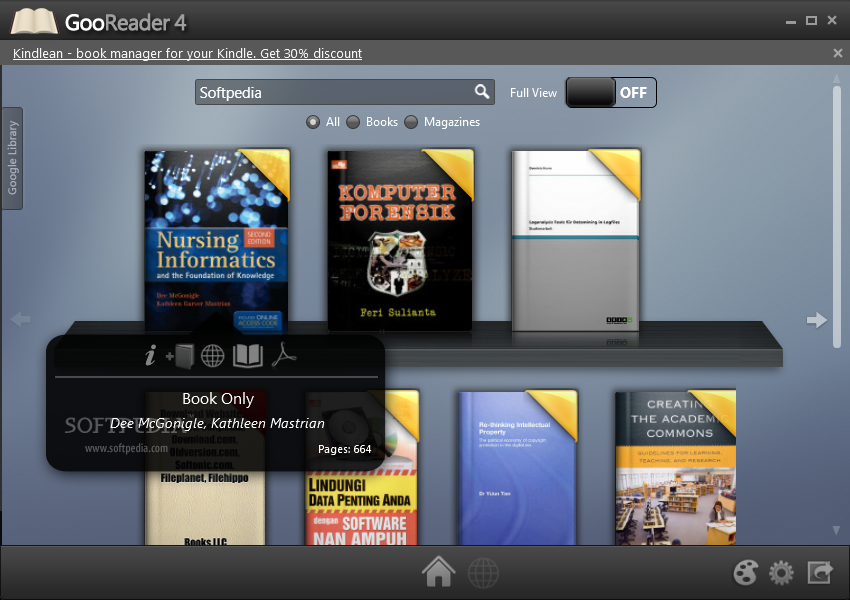
Task: Click the globe icon in bottom bar
Action: coord(483,572)
